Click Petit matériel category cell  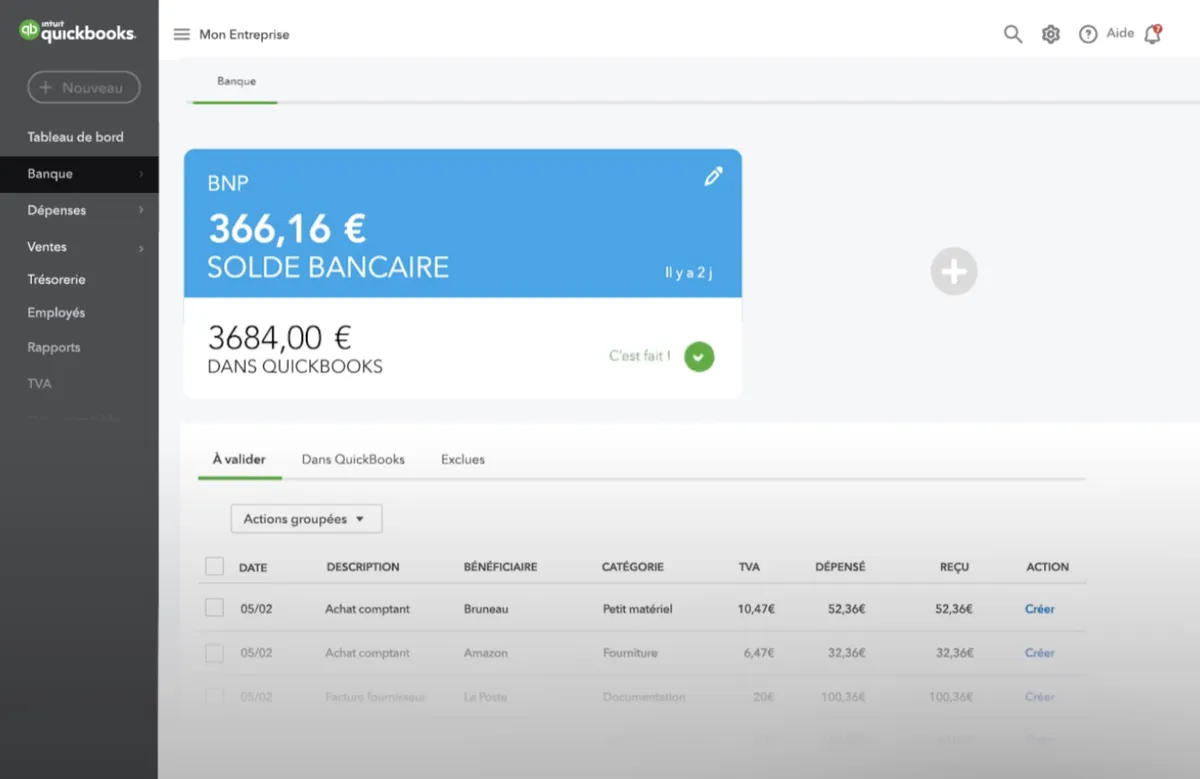click(x=638, y=609)
